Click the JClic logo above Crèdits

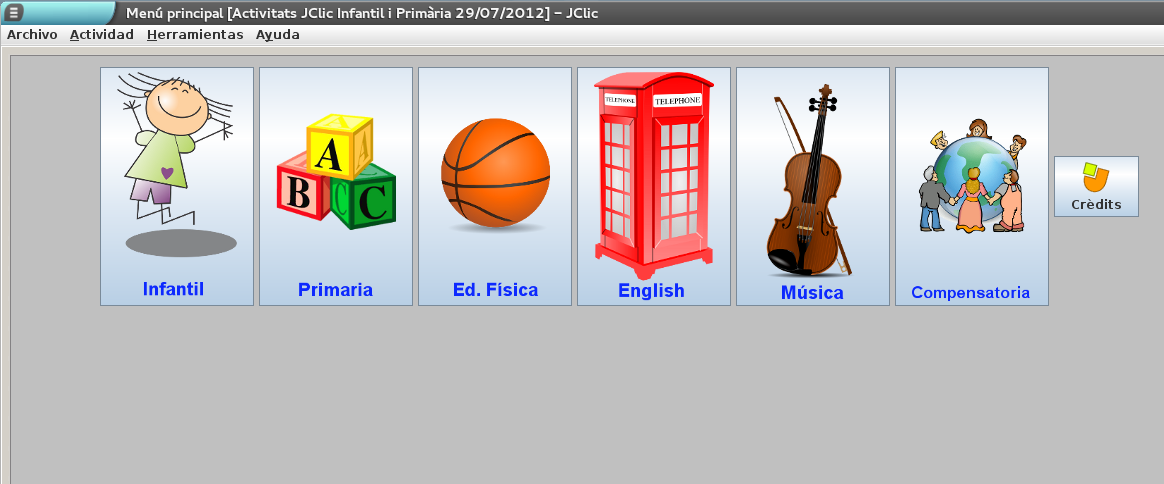[1096, 178]
